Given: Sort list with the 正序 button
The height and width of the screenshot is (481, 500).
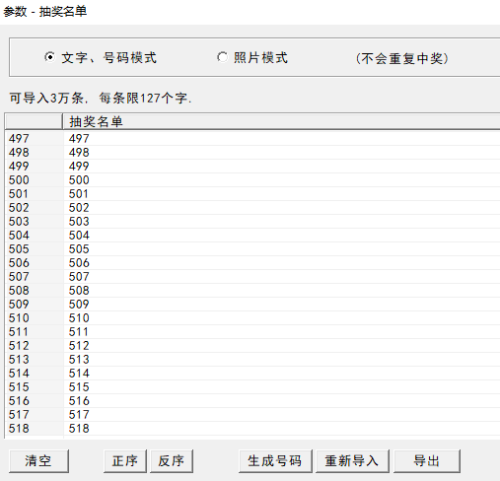Looking at the screenshot, I should click(125, 461).
